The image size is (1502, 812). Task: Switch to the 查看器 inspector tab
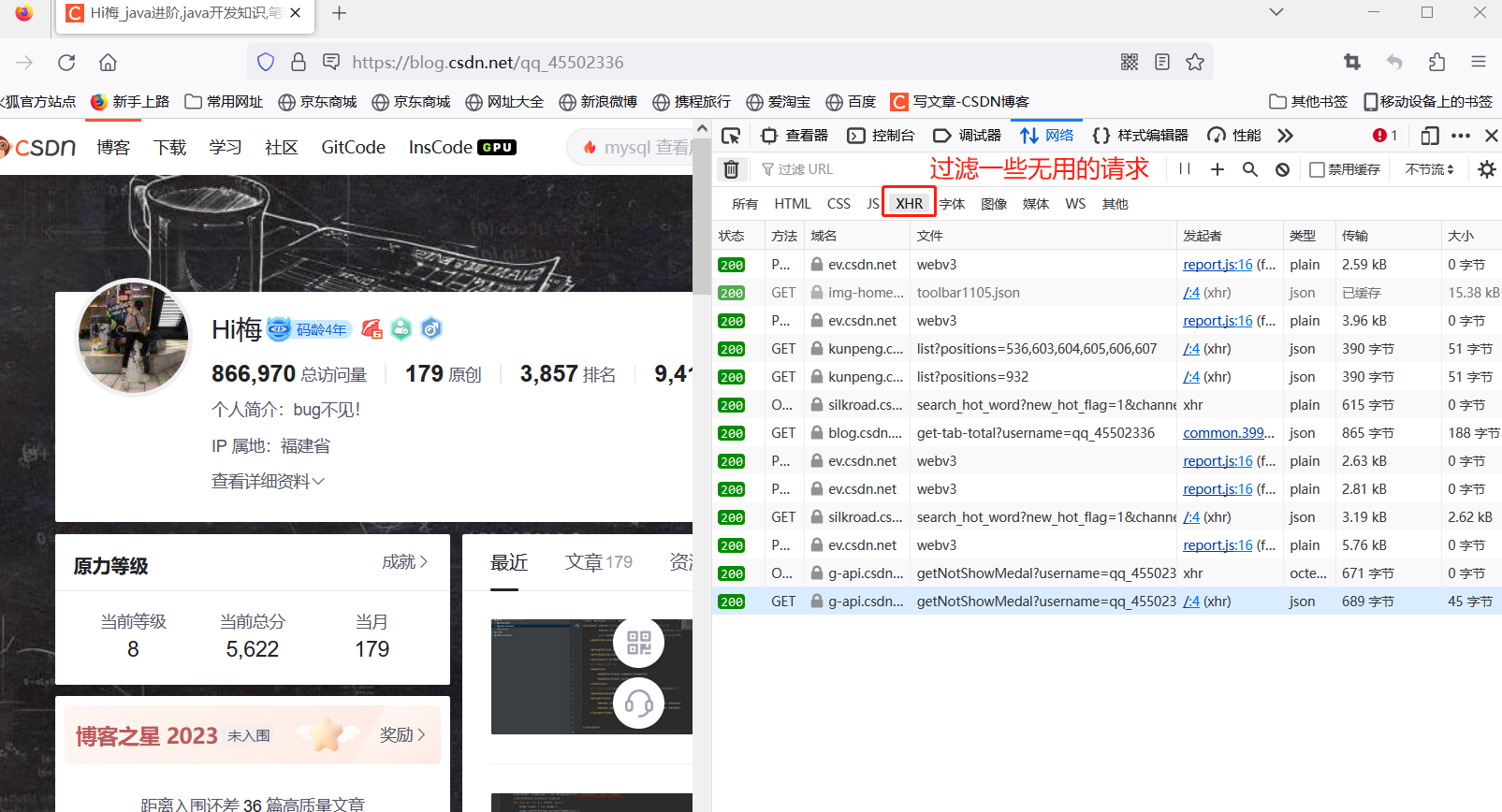coord(795,136)
